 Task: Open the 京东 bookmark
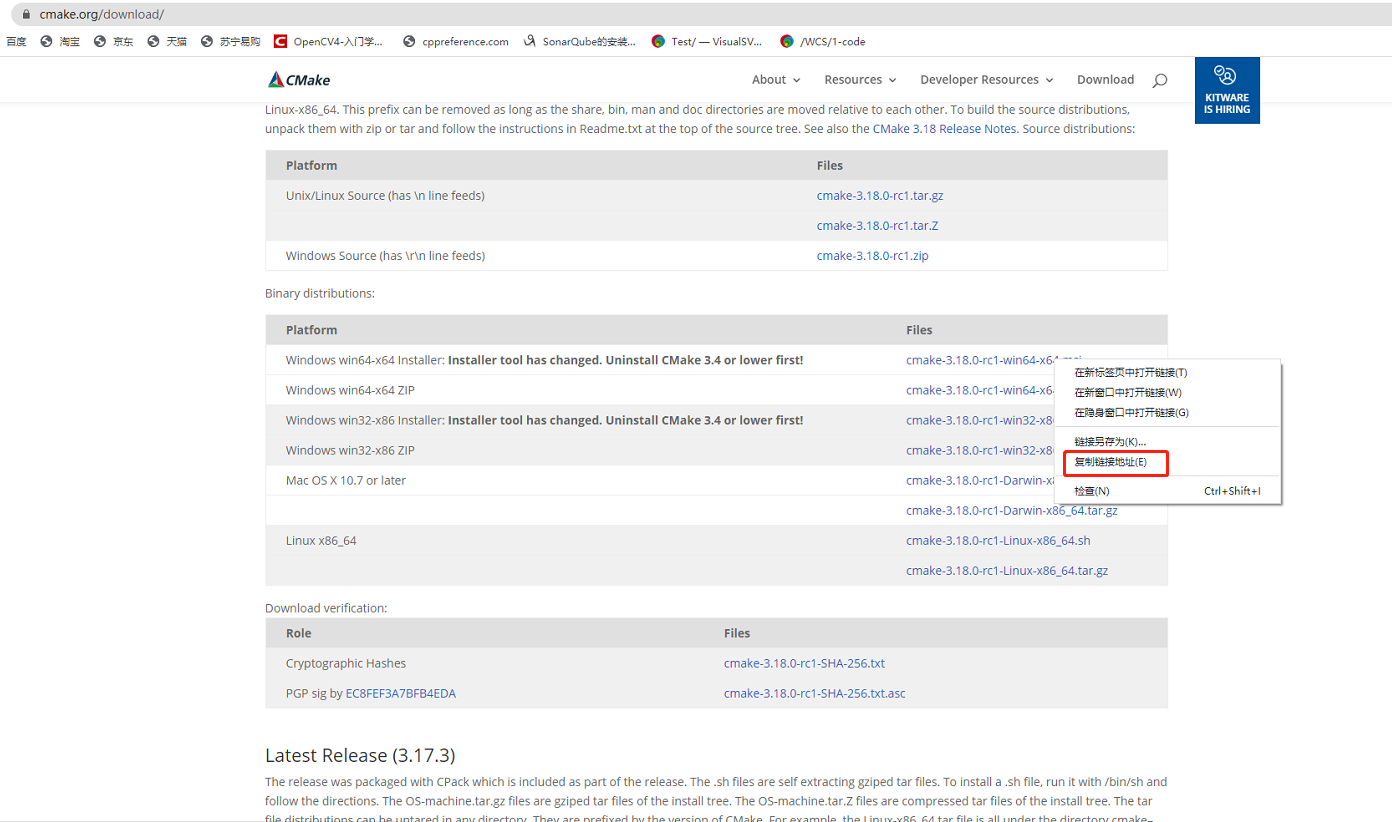[113, 41]
